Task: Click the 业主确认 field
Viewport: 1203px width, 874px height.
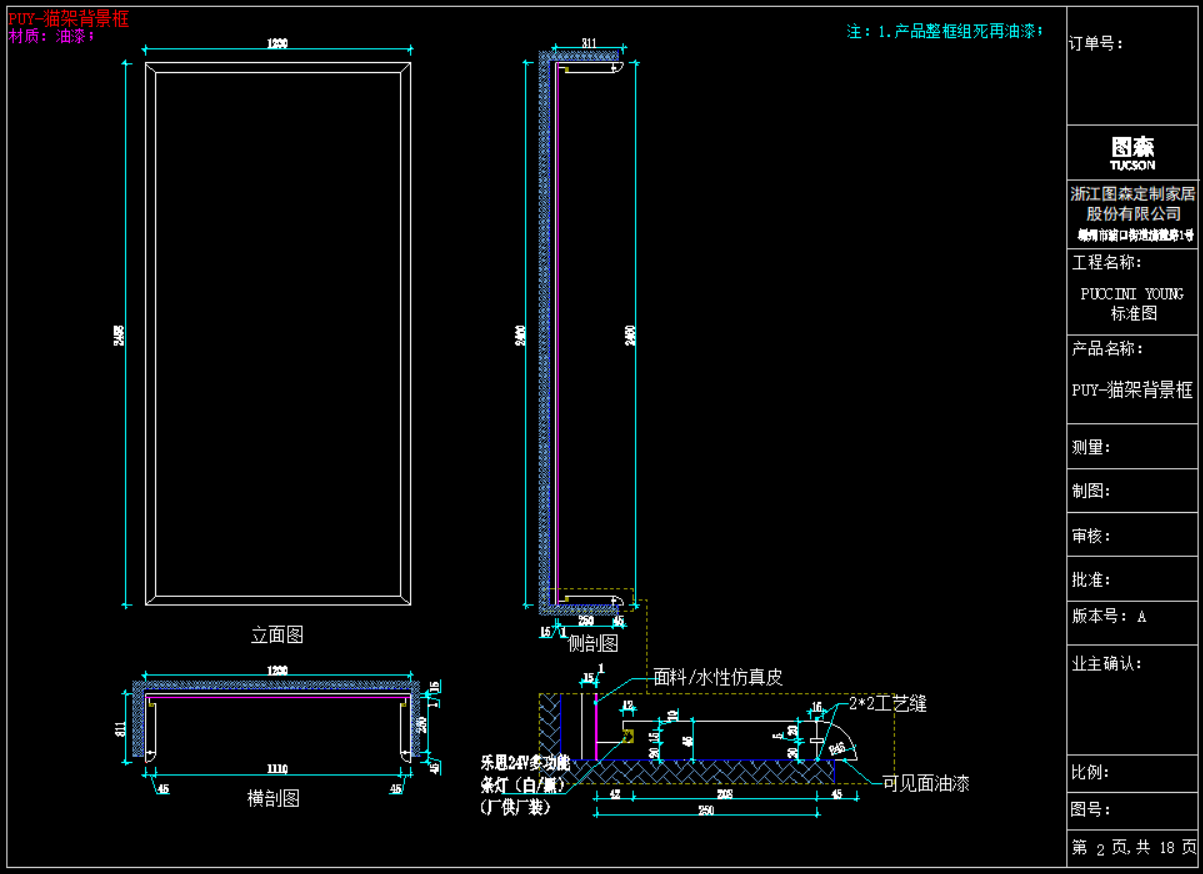Action: click(1106, 664)
